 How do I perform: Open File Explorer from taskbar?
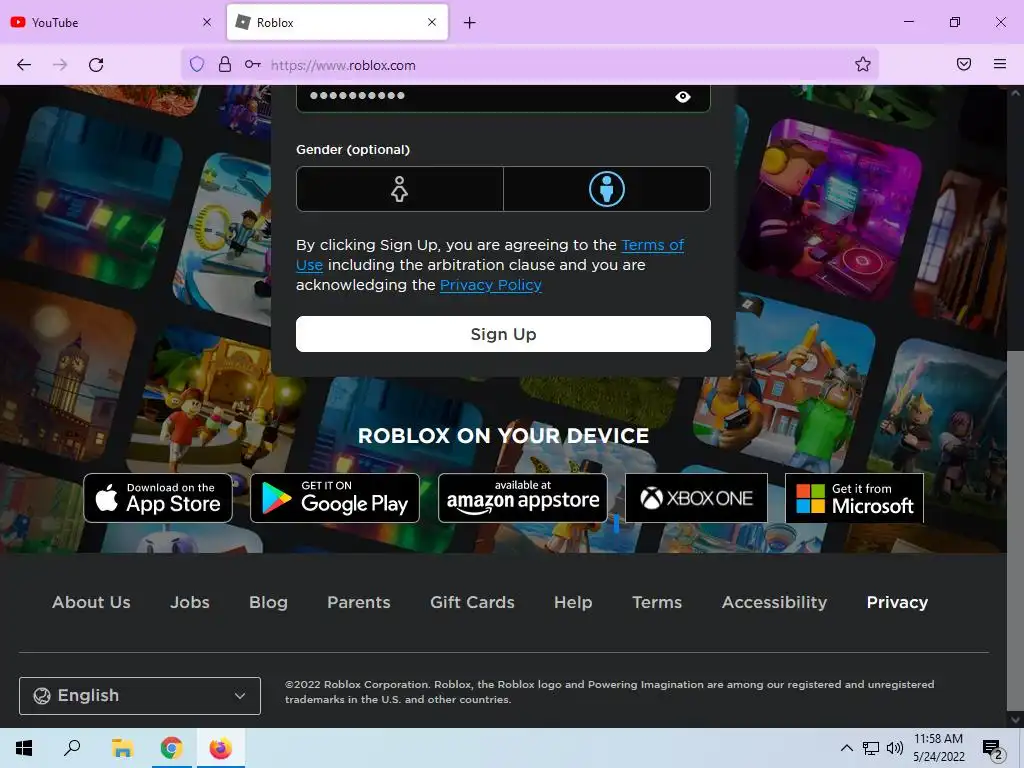(122, 748)
